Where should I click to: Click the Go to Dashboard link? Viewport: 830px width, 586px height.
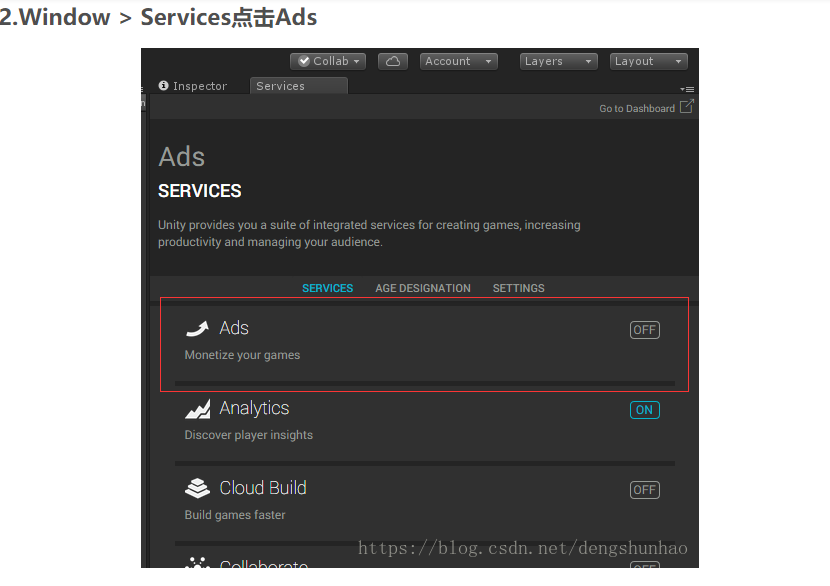click(x=636, y=109)
